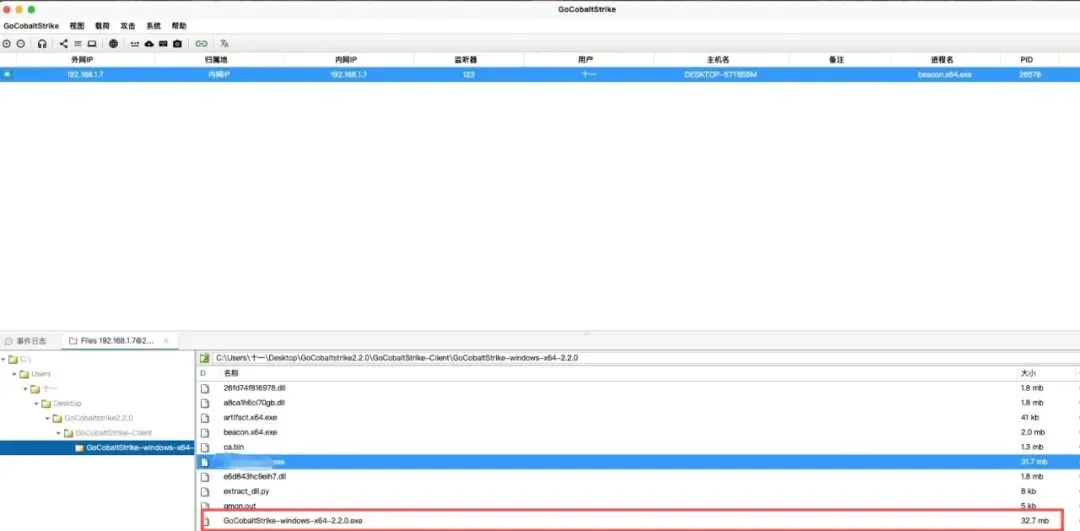Click the file path input field
The height and width of the screenshot is (531, 1080).
[x=644, y=358]
